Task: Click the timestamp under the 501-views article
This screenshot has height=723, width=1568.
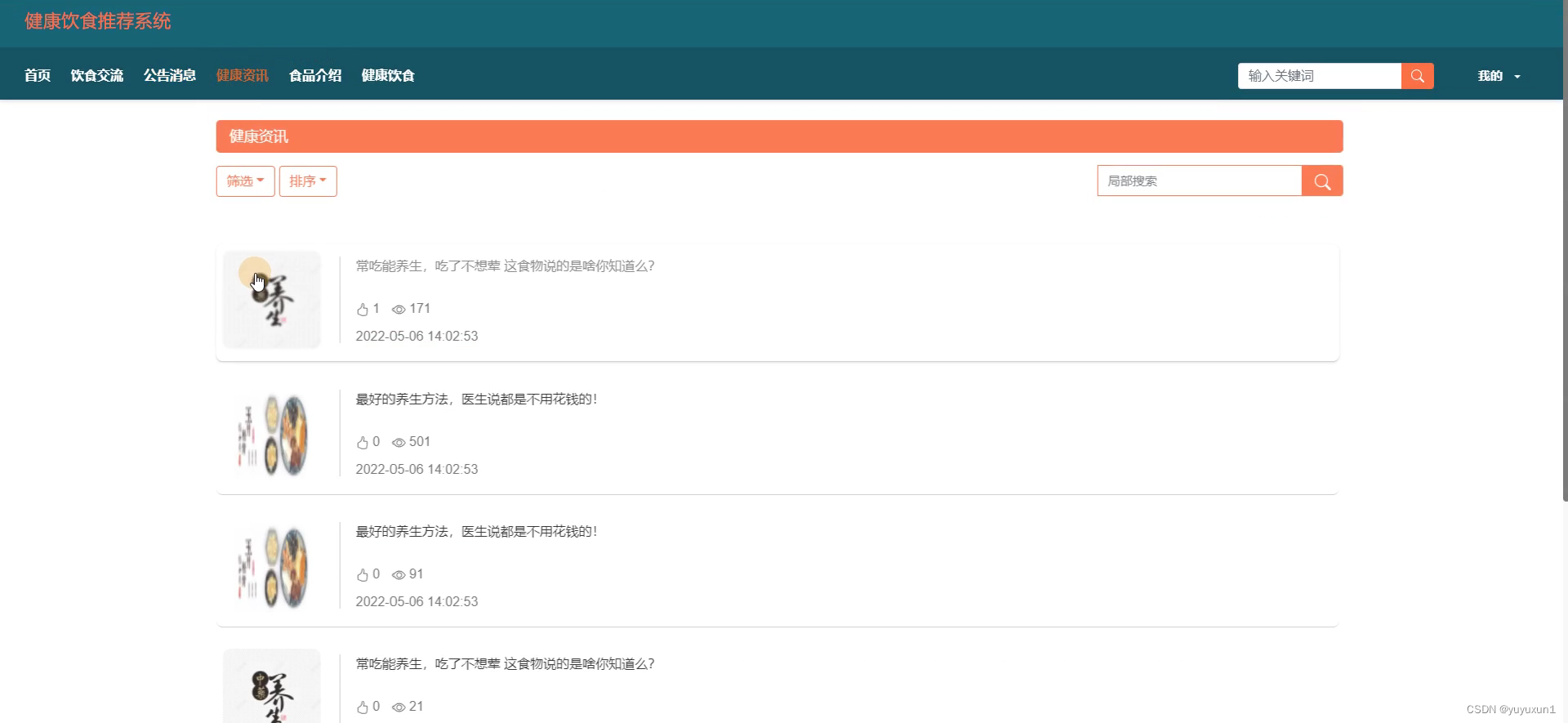Action: coord(416,470)
